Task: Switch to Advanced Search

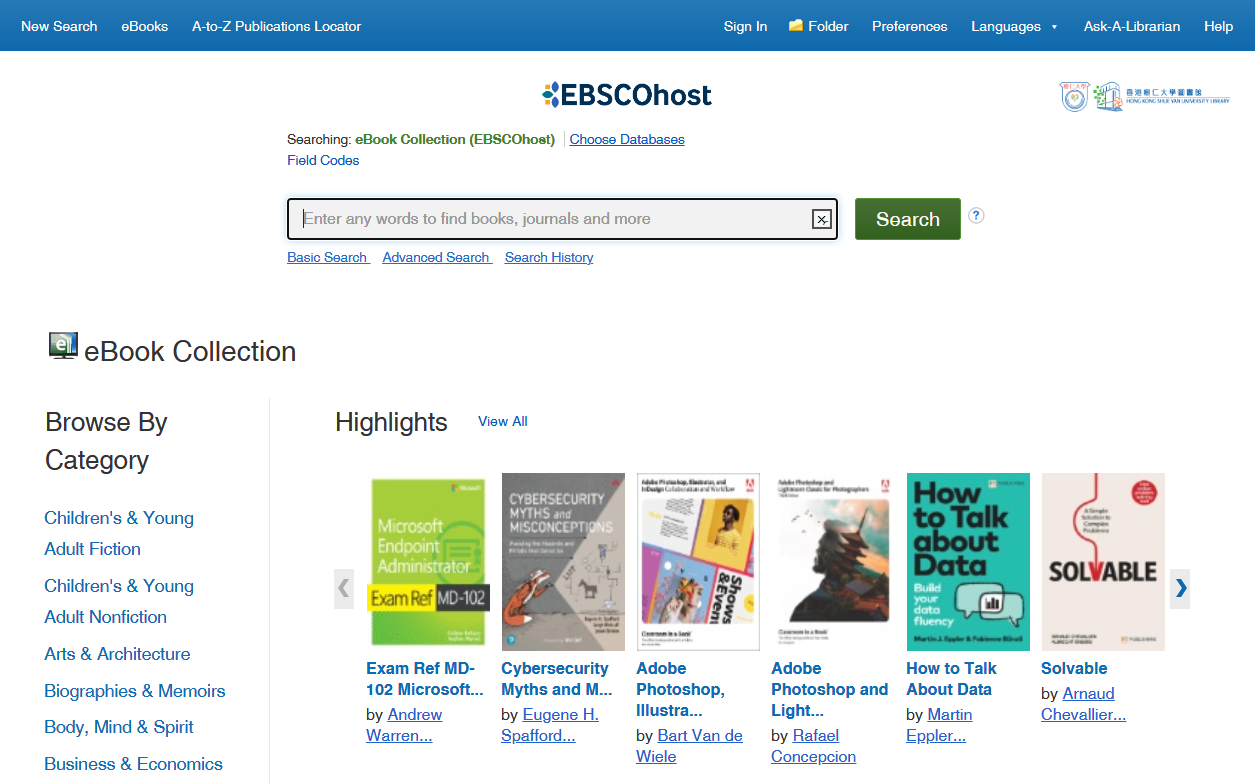Action: pos(436,257)
